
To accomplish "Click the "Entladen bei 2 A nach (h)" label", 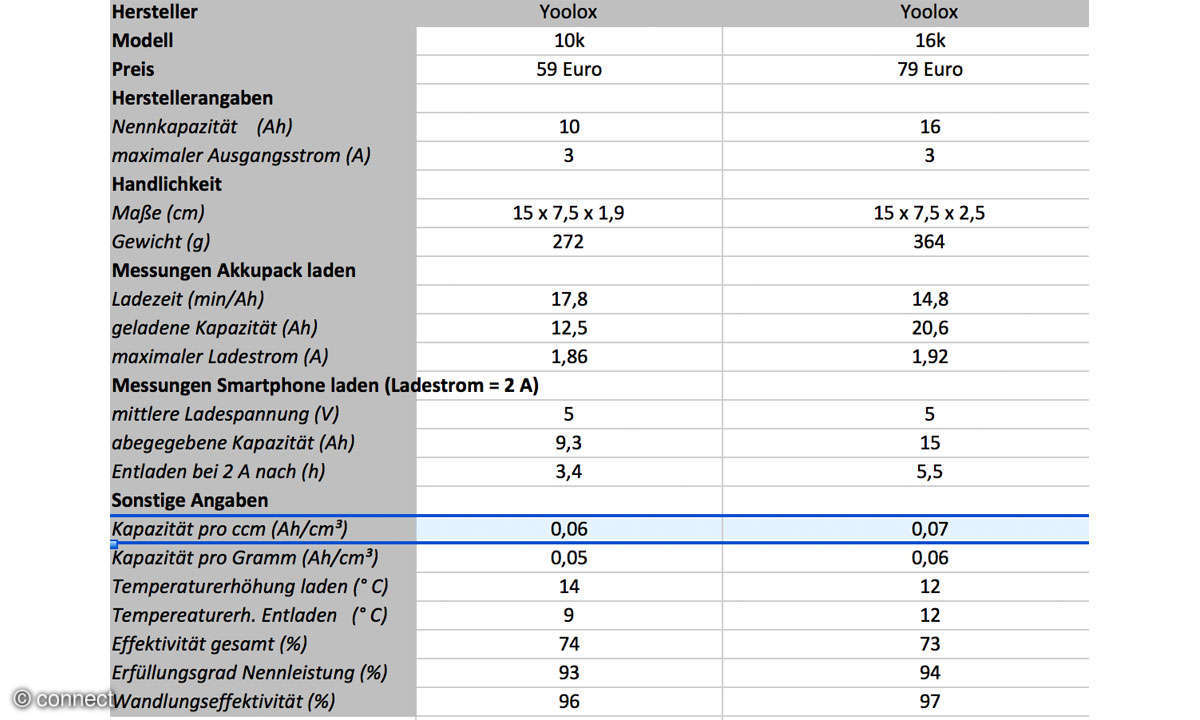I will pos(219,471).
